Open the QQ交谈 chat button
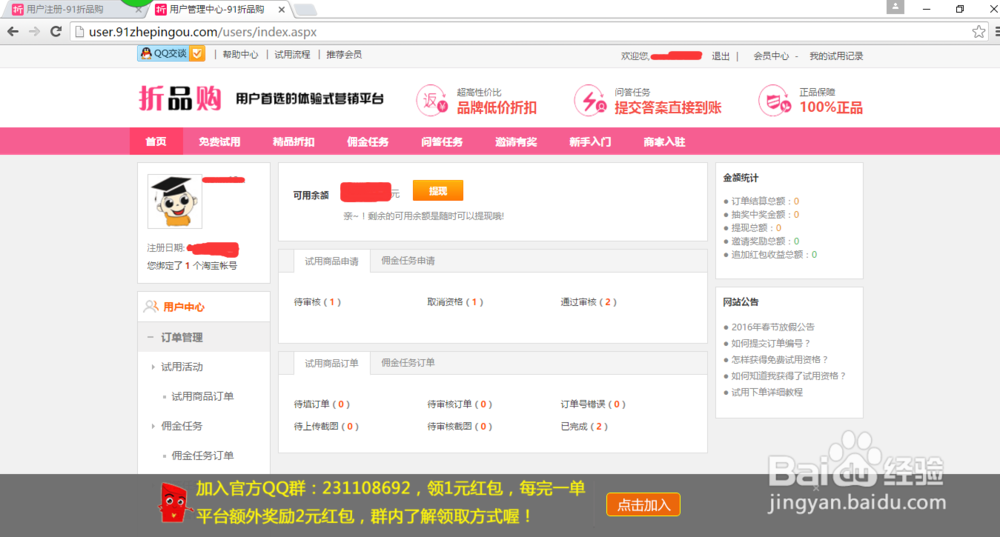The image size is (1000, 537). click(171, 54)
